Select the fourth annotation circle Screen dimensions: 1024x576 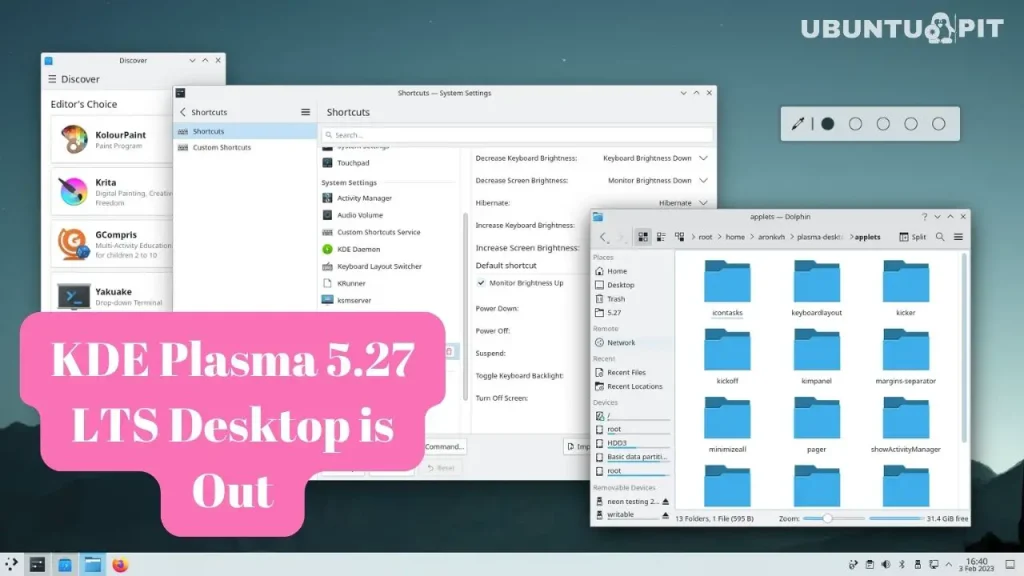click(x=910, y=124)
